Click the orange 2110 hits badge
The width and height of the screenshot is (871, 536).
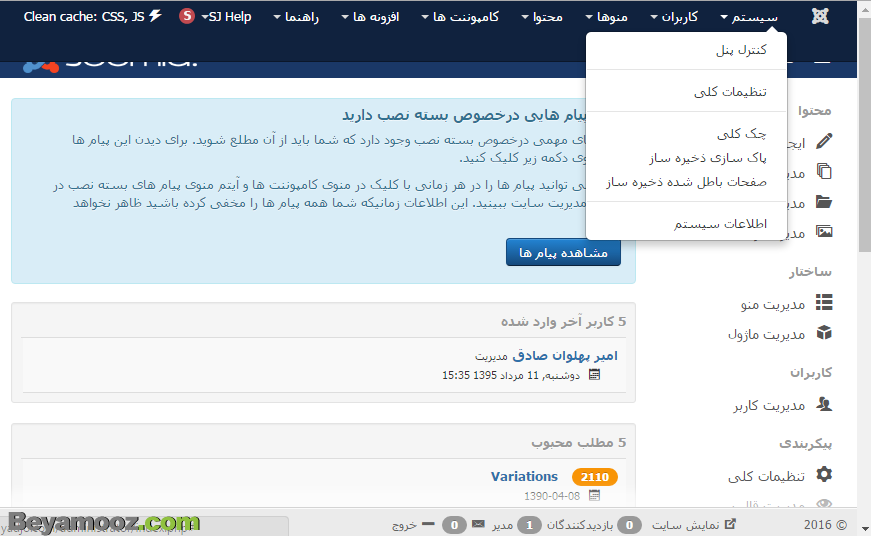click(594, 477)
